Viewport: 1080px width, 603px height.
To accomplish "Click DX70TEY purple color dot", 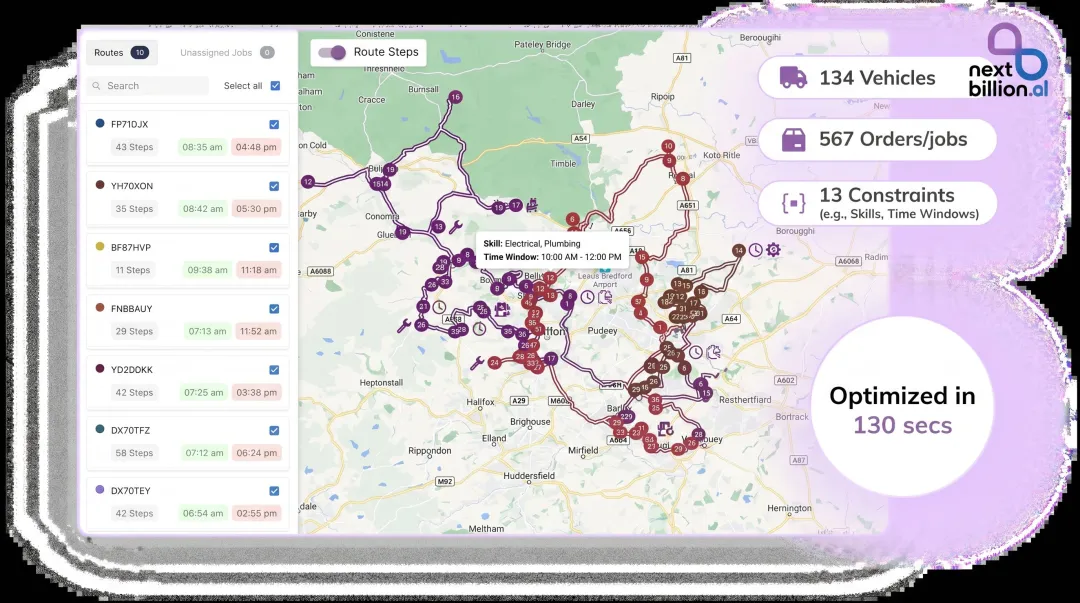I will (x=100, y=489).
